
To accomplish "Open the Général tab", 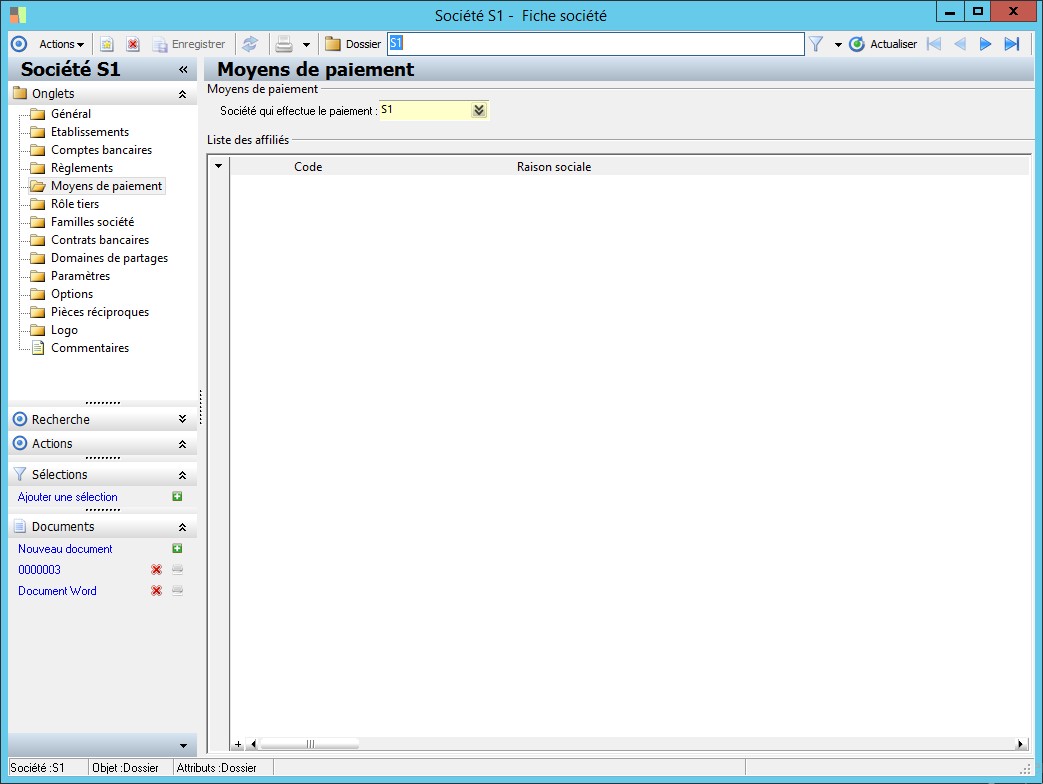I will click(71, 114).
